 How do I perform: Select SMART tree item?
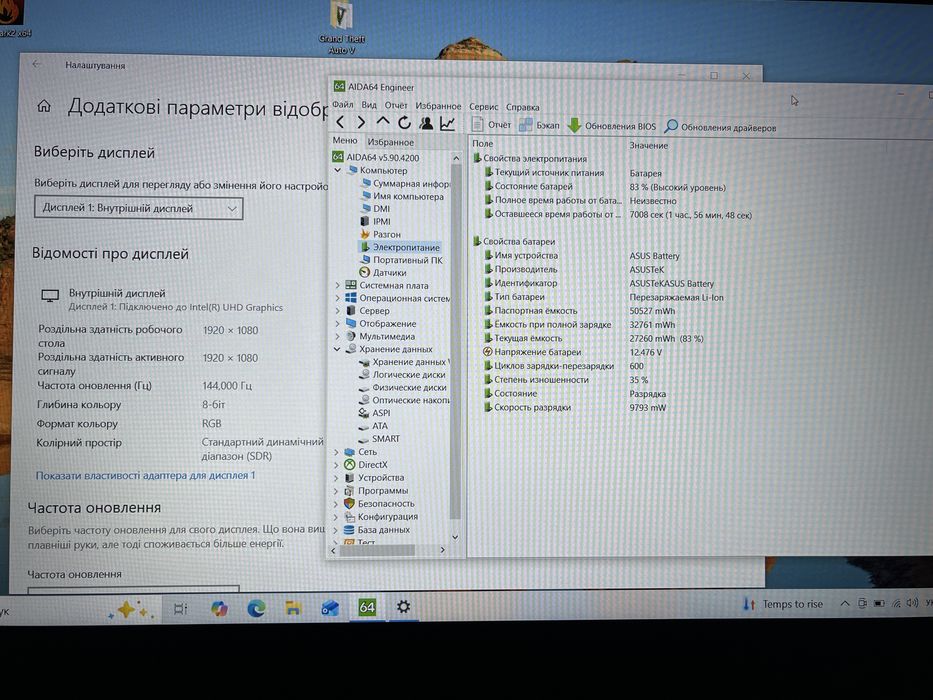point(379,439)
